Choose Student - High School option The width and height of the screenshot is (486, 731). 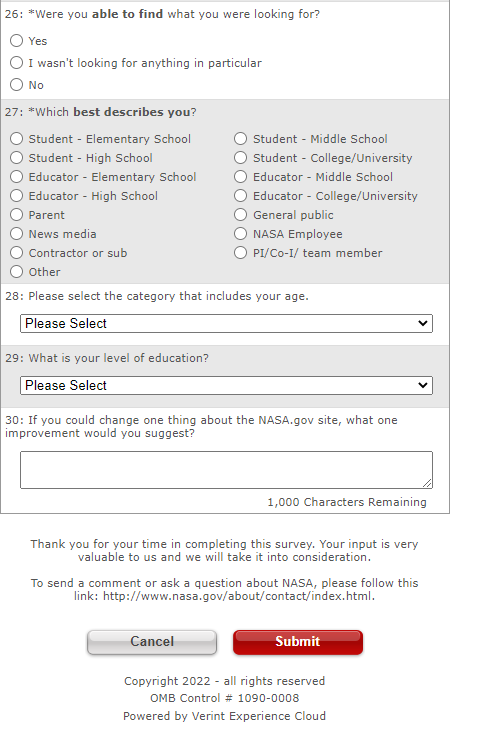(16, 158)
